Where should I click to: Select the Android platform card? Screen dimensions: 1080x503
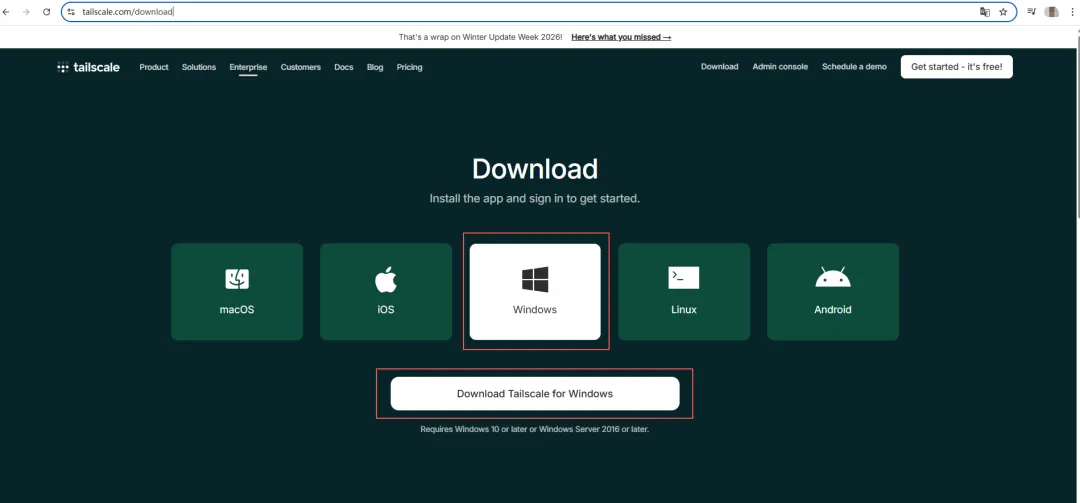click(833, 291)
